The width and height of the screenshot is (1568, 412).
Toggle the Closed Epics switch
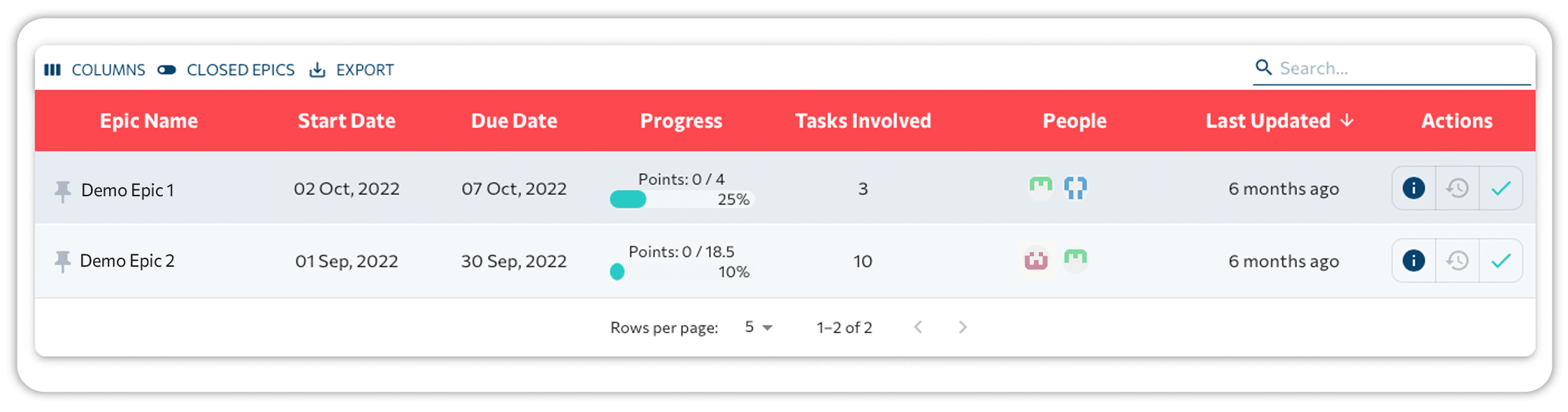pos(166,70)
